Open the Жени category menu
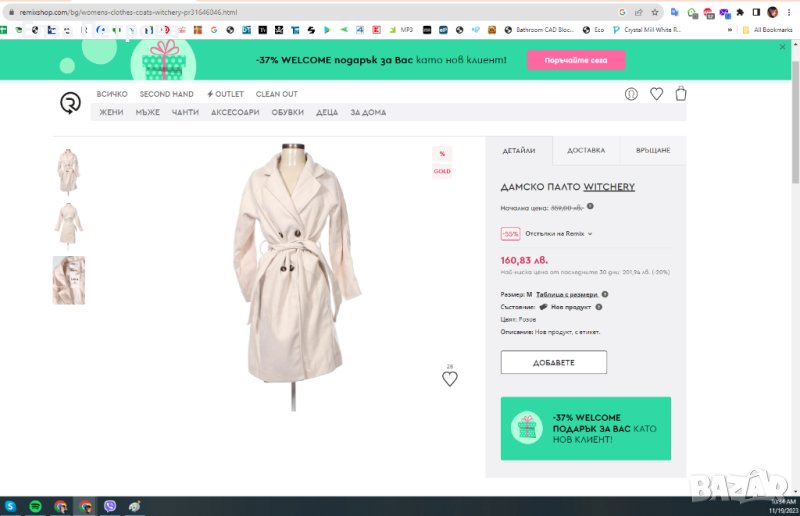This screenshot has width=800, height=516. (x=111, y=112)
